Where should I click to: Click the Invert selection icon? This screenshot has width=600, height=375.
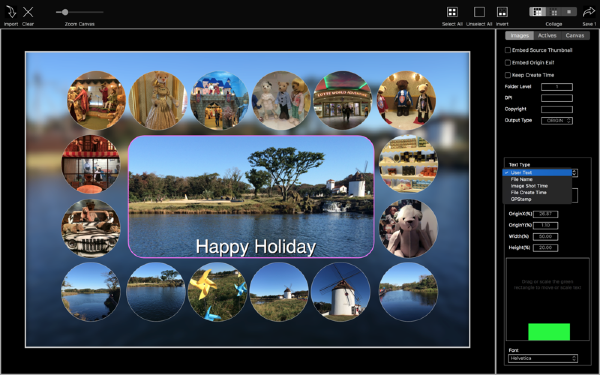[x=502, y=12]
